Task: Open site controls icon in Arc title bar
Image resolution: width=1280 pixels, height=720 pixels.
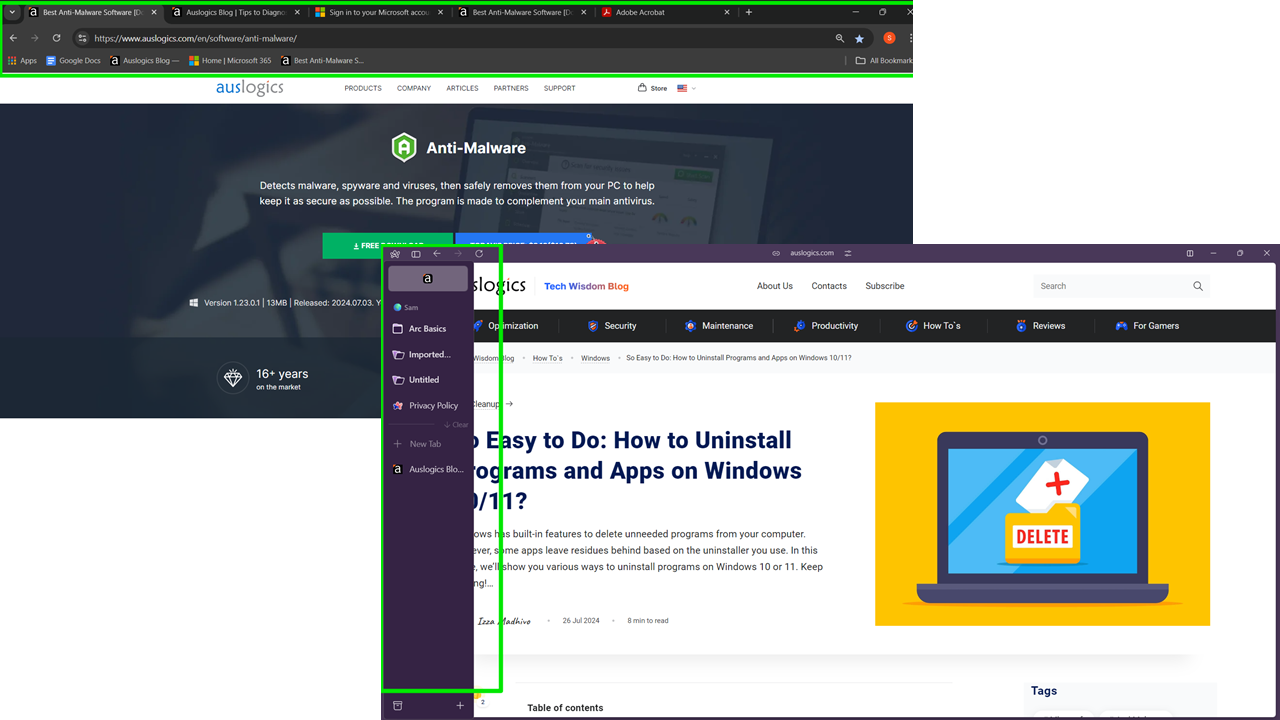Action: [848, 253]
